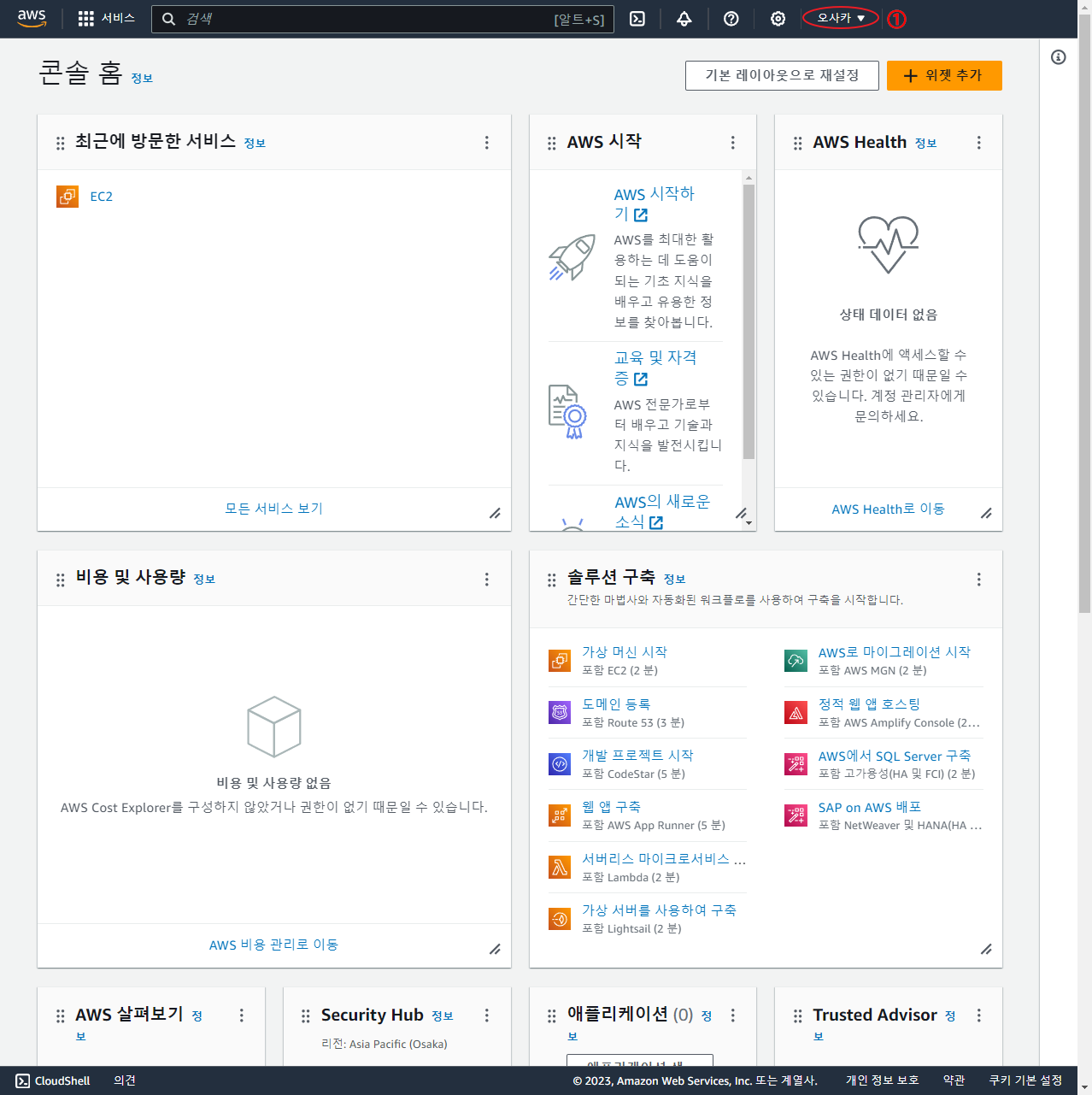The image size is (1092, 1095).
Task: Open options menu of AWS 시작 widget
Action: coord(732,143)
